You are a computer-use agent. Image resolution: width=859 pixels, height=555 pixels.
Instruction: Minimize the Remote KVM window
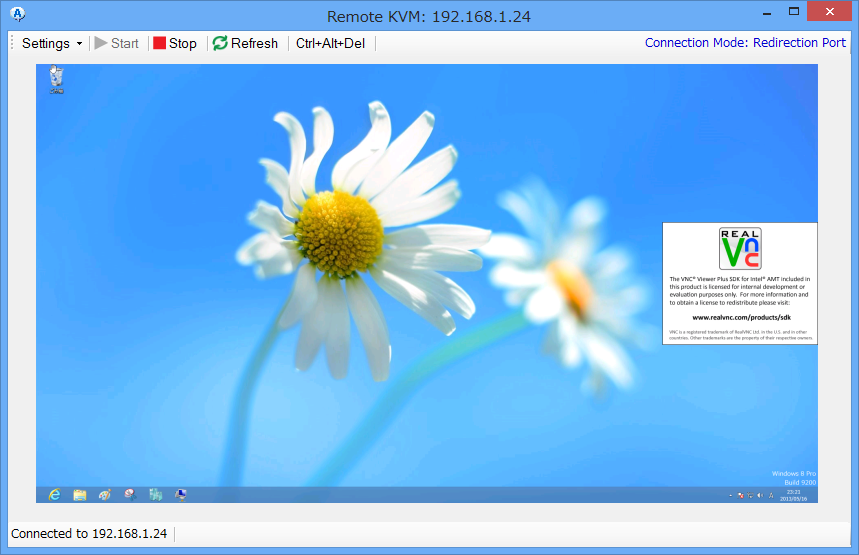[767, 12]
